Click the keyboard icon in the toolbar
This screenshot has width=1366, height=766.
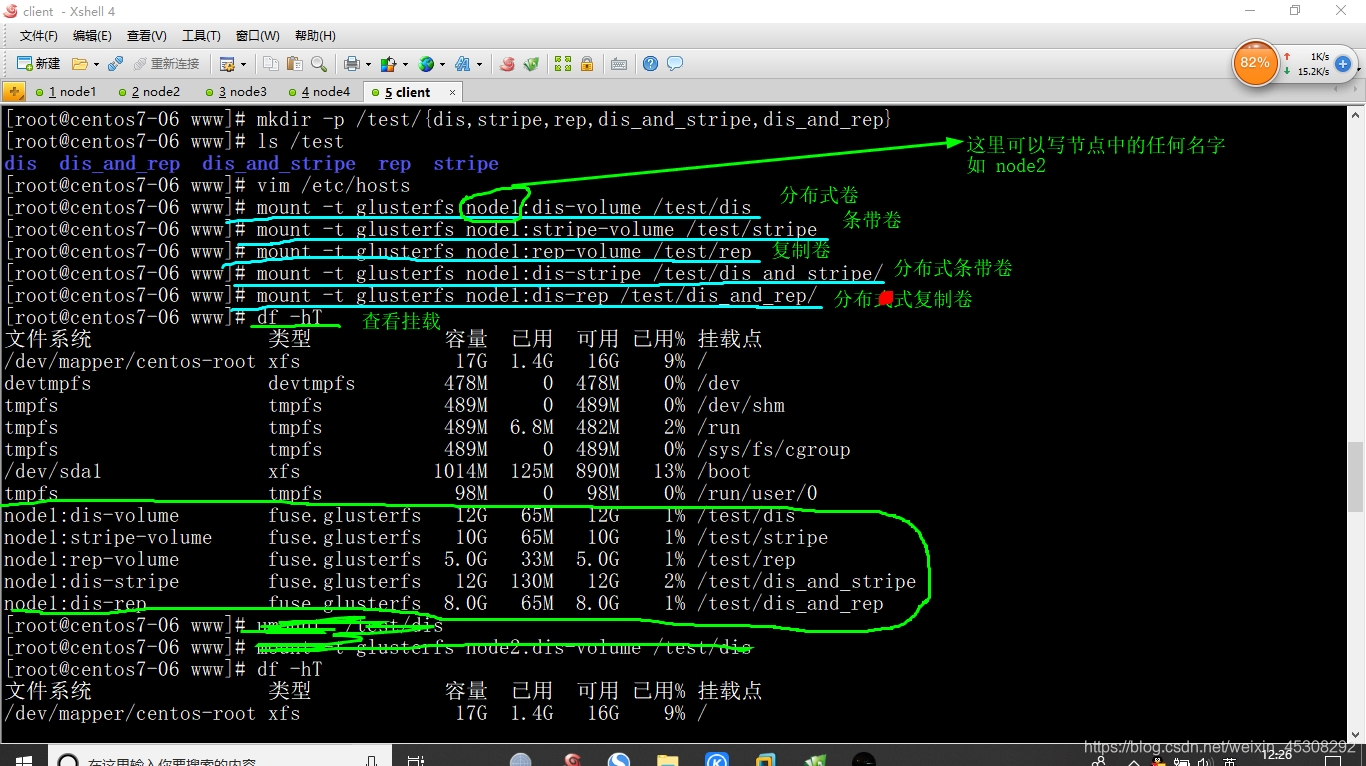point(619,64)
